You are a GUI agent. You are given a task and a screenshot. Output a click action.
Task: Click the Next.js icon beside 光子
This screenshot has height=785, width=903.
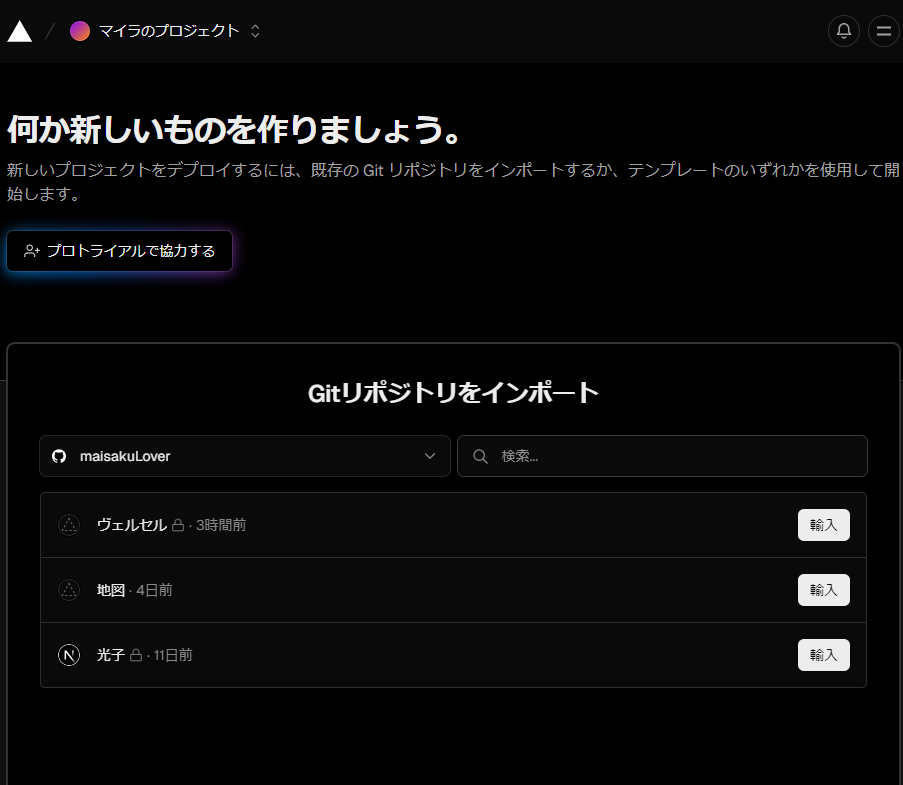(69, 655)
